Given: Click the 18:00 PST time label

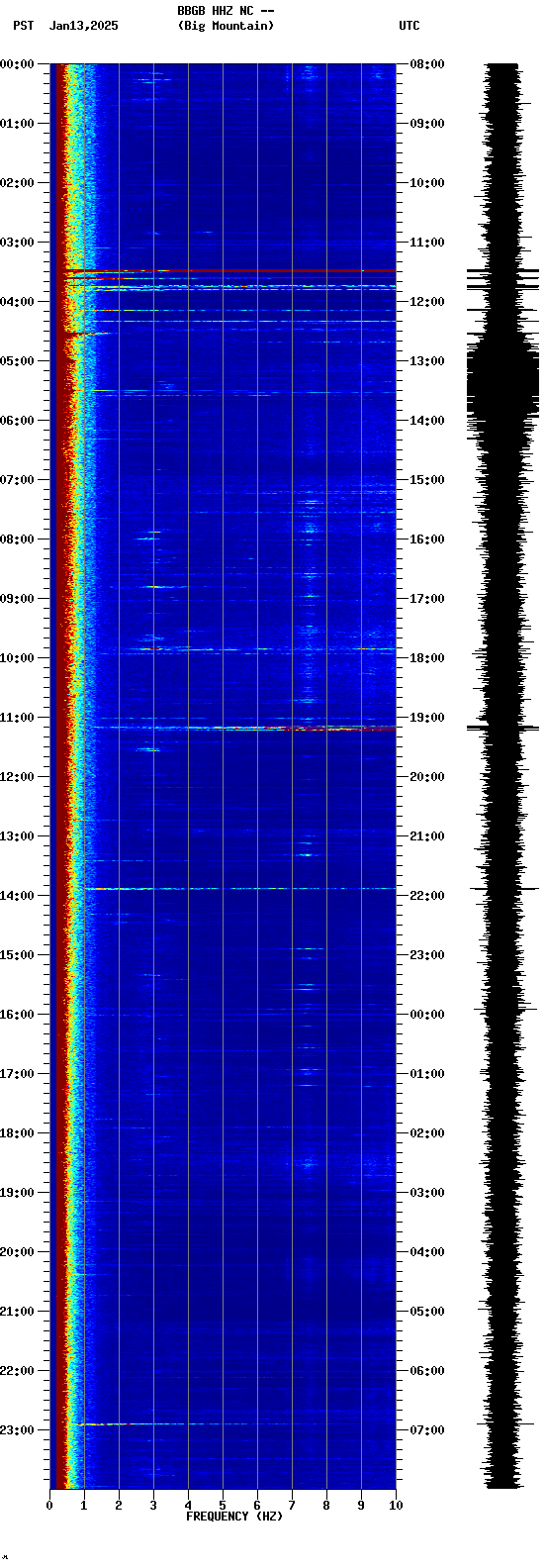Looking at the screenshot, I should [18, 1133].
